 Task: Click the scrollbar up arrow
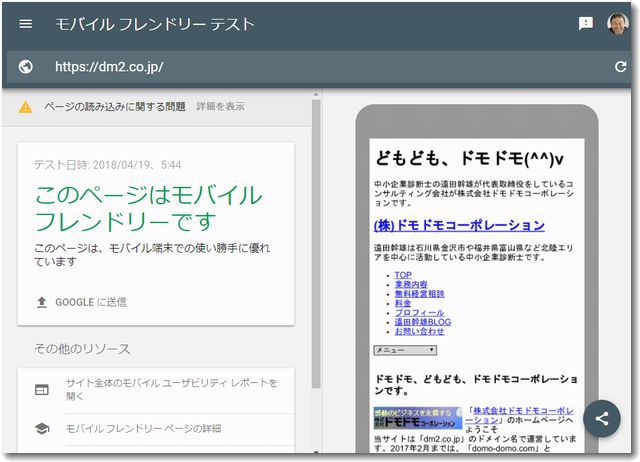click(x=316, y=95)
